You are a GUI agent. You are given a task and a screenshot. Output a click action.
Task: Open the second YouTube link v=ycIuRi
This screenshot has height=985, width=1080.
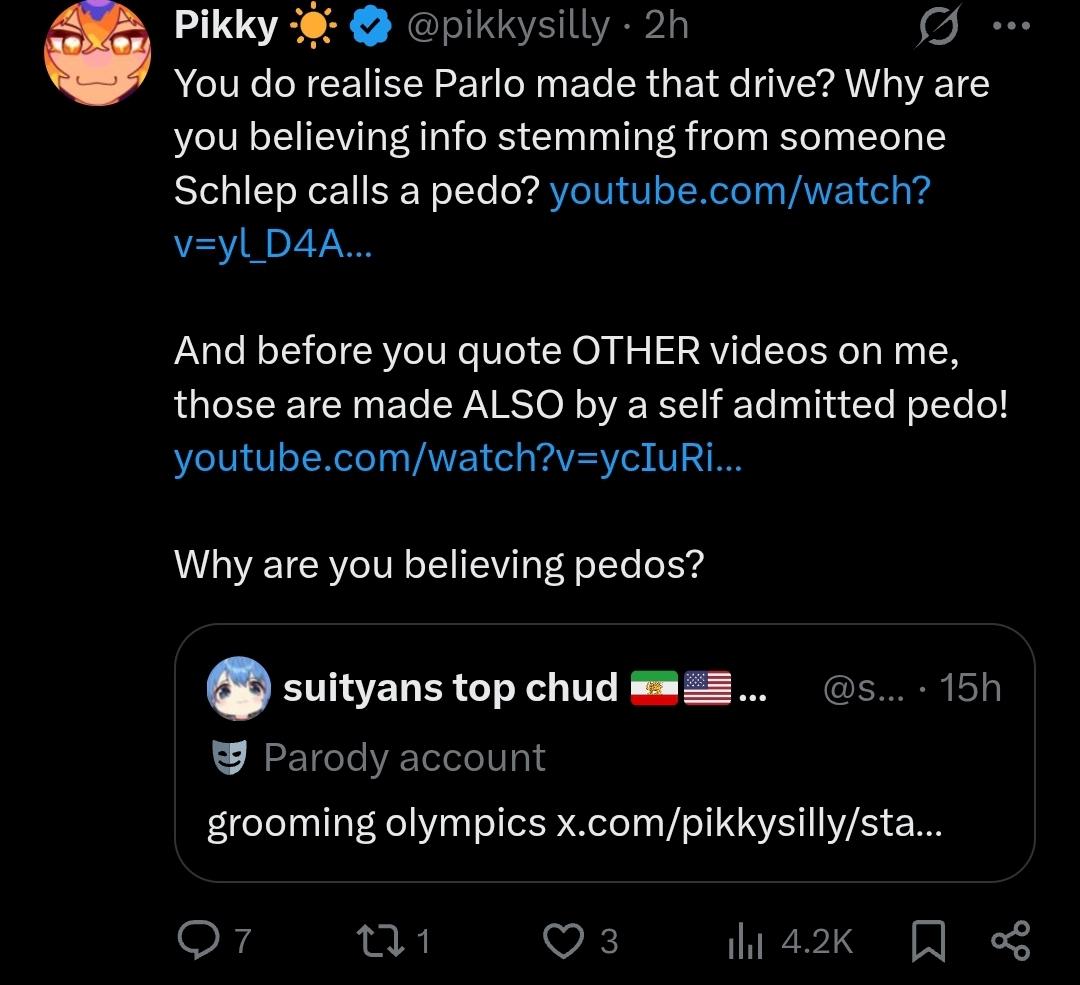[458, 457]
